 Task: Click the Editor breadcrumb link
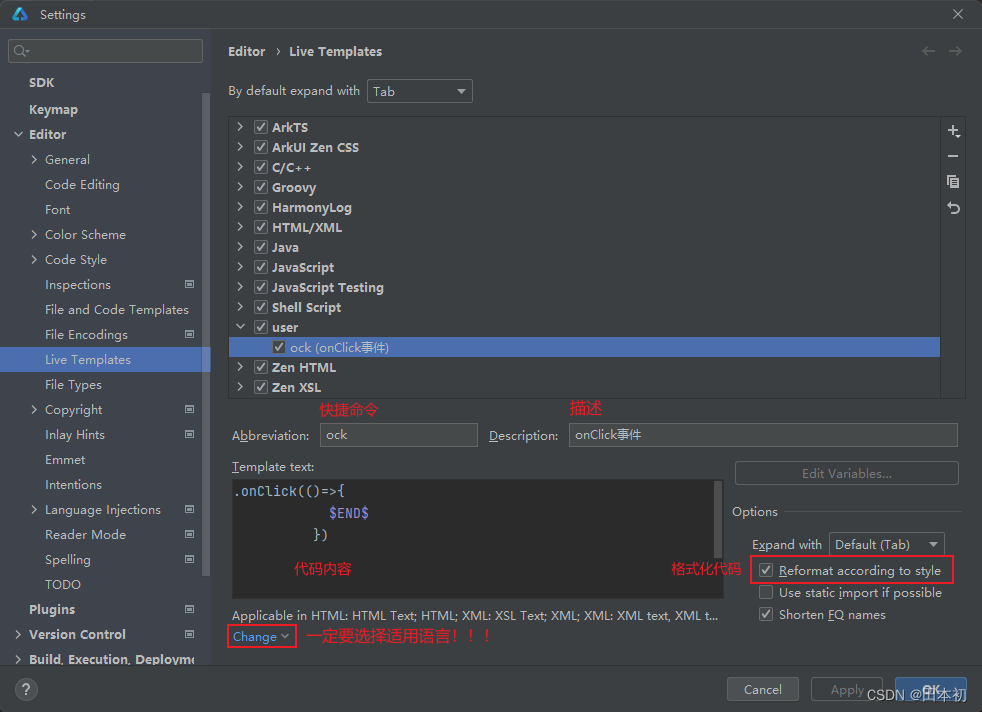coord(246,51)
